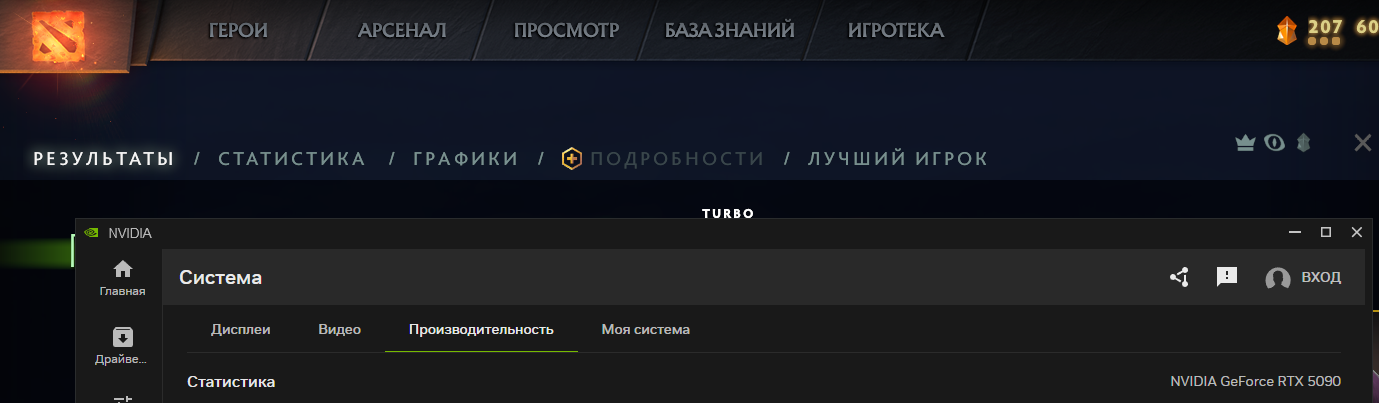The height and width of the screenshot is (403, 1379).
Task: Close the Dota match results screen
Action: (1362, 143)
